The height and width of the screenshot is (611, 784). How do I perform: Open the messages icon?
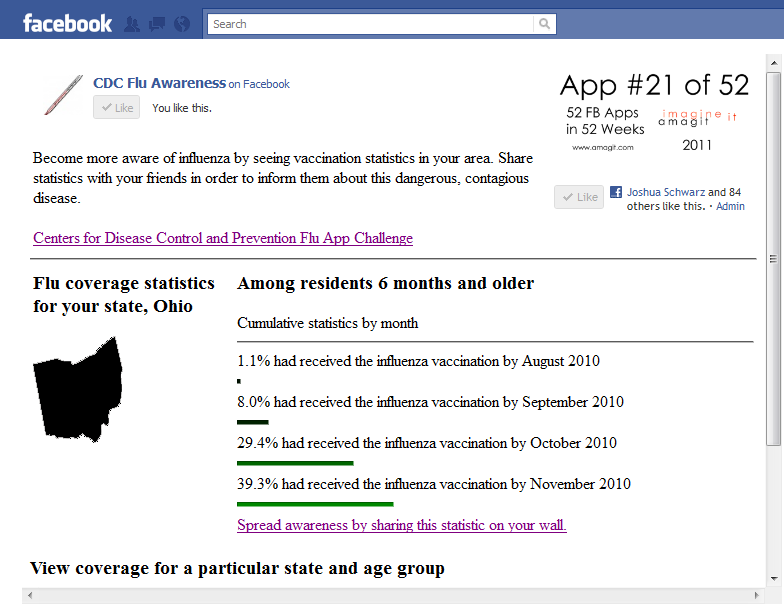pyautogui.click(x=157, y=24)
